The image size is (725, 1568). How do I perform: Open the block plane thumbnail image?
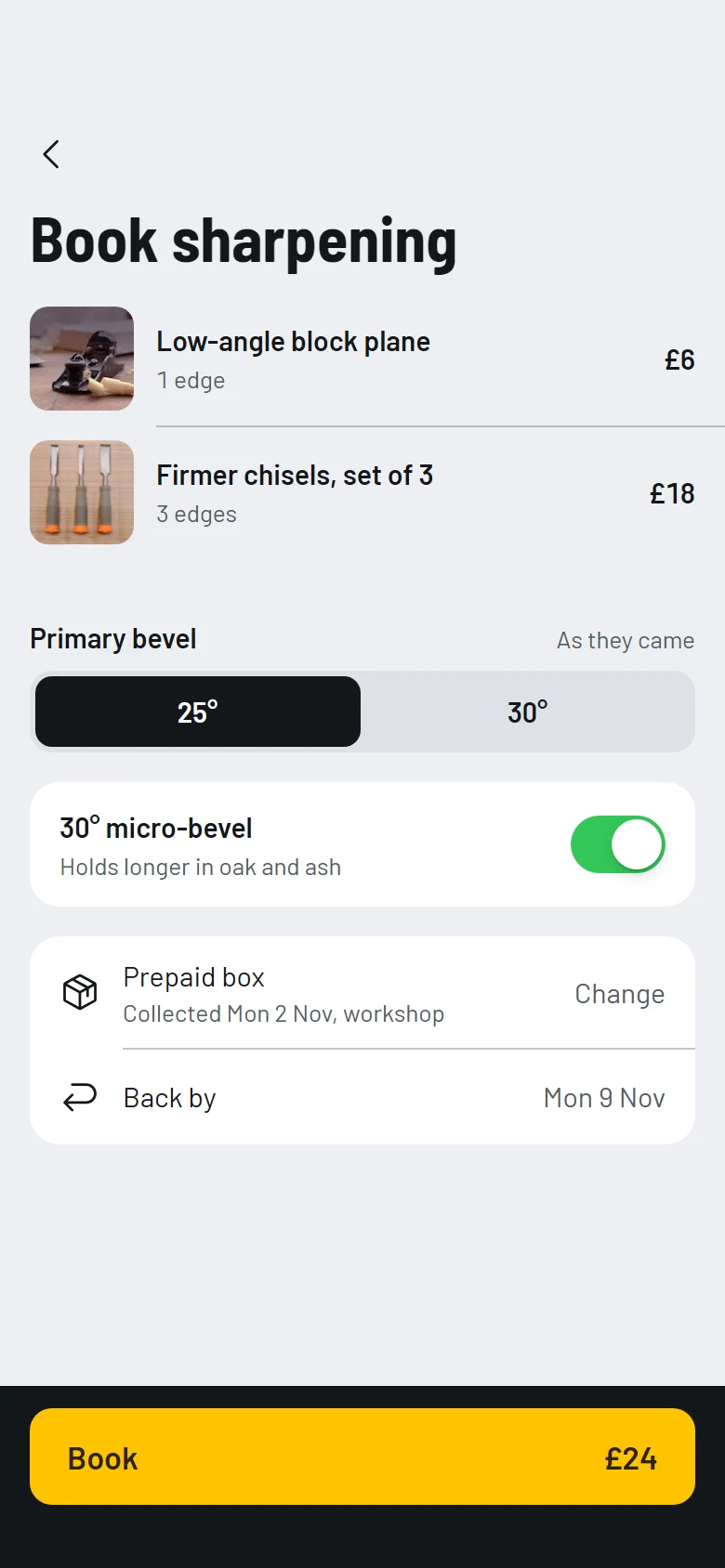(x=82, y=359)
